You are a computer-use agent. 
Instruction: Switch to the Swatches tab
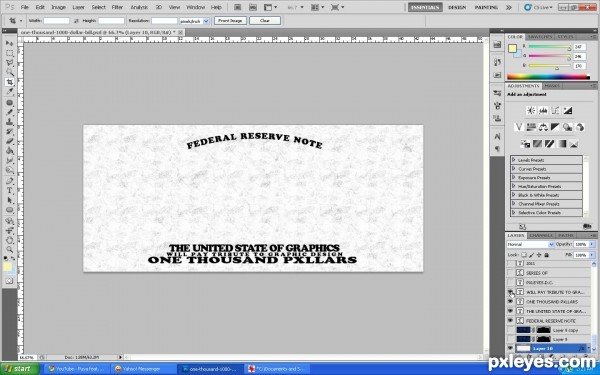pyautogui.click(x=540, y=37)
